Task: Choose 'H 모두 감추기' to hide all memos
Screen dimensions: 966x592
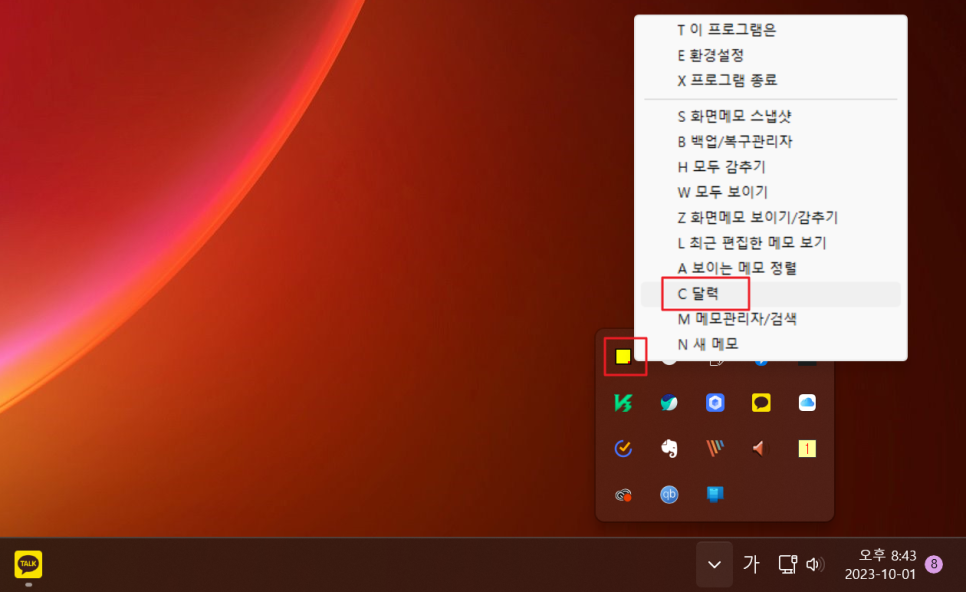Action: point(771,166)
